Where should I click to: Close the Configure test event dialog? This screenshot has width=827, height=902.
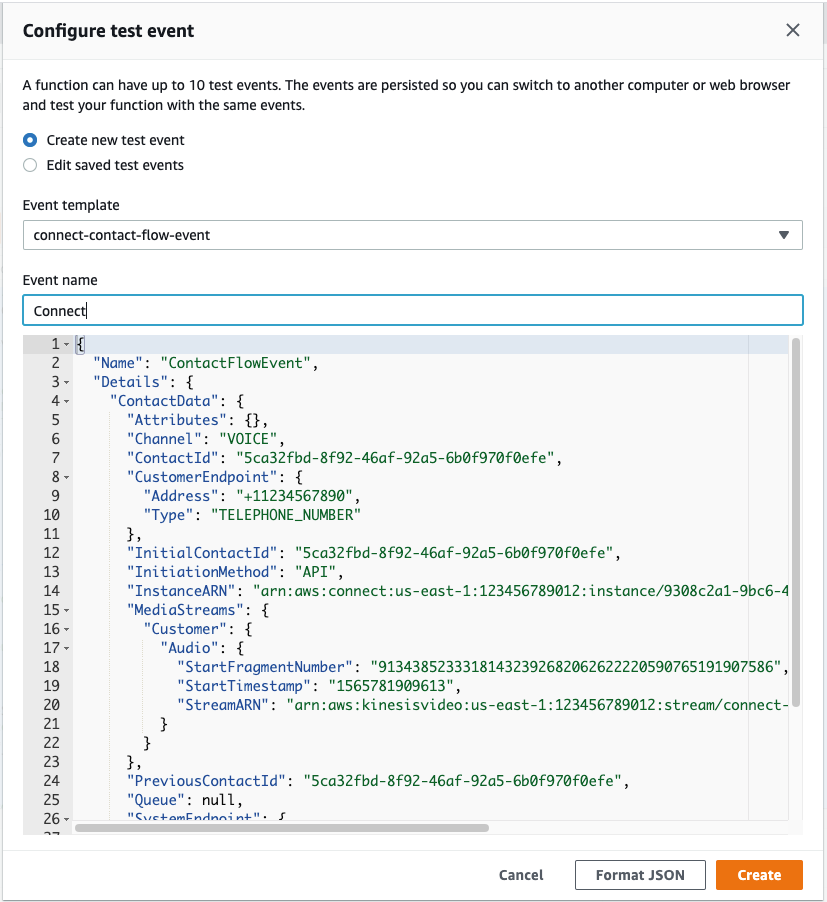(792, 30)
